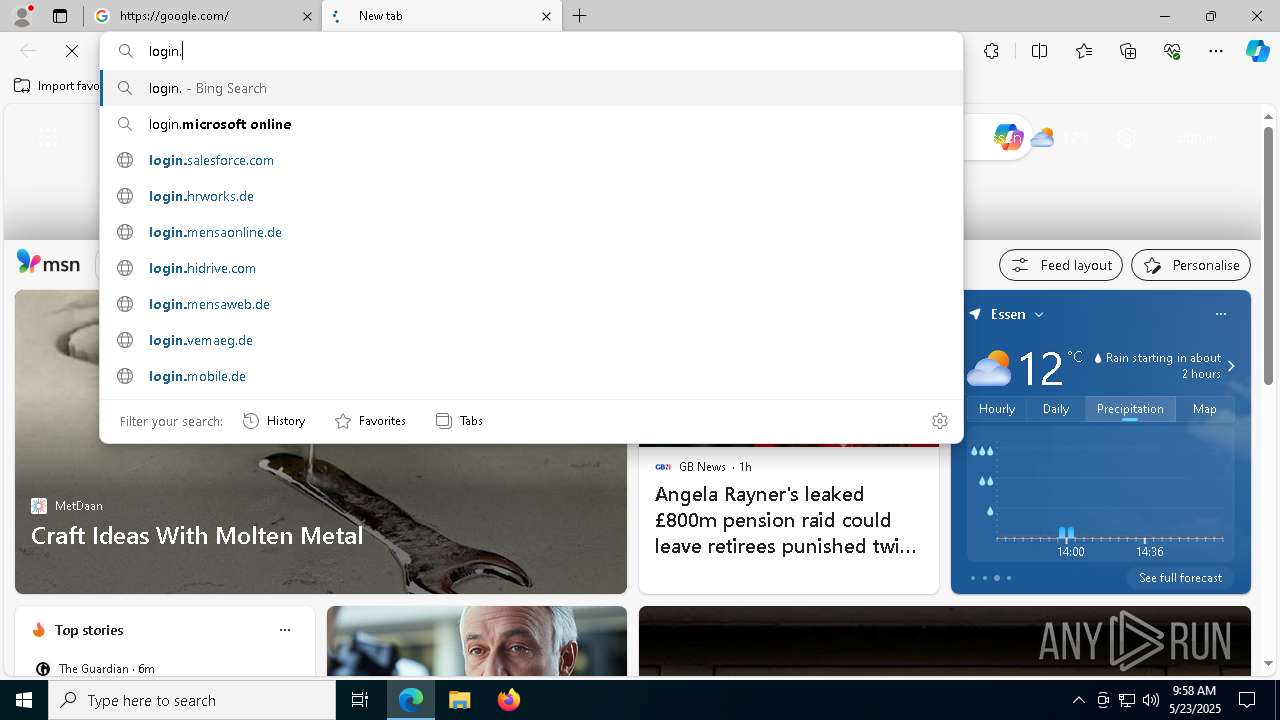The width and height of the screenshot is (1280, 720).
Task: Open the Angela Rayner pension article
Action: coord(786,520)
